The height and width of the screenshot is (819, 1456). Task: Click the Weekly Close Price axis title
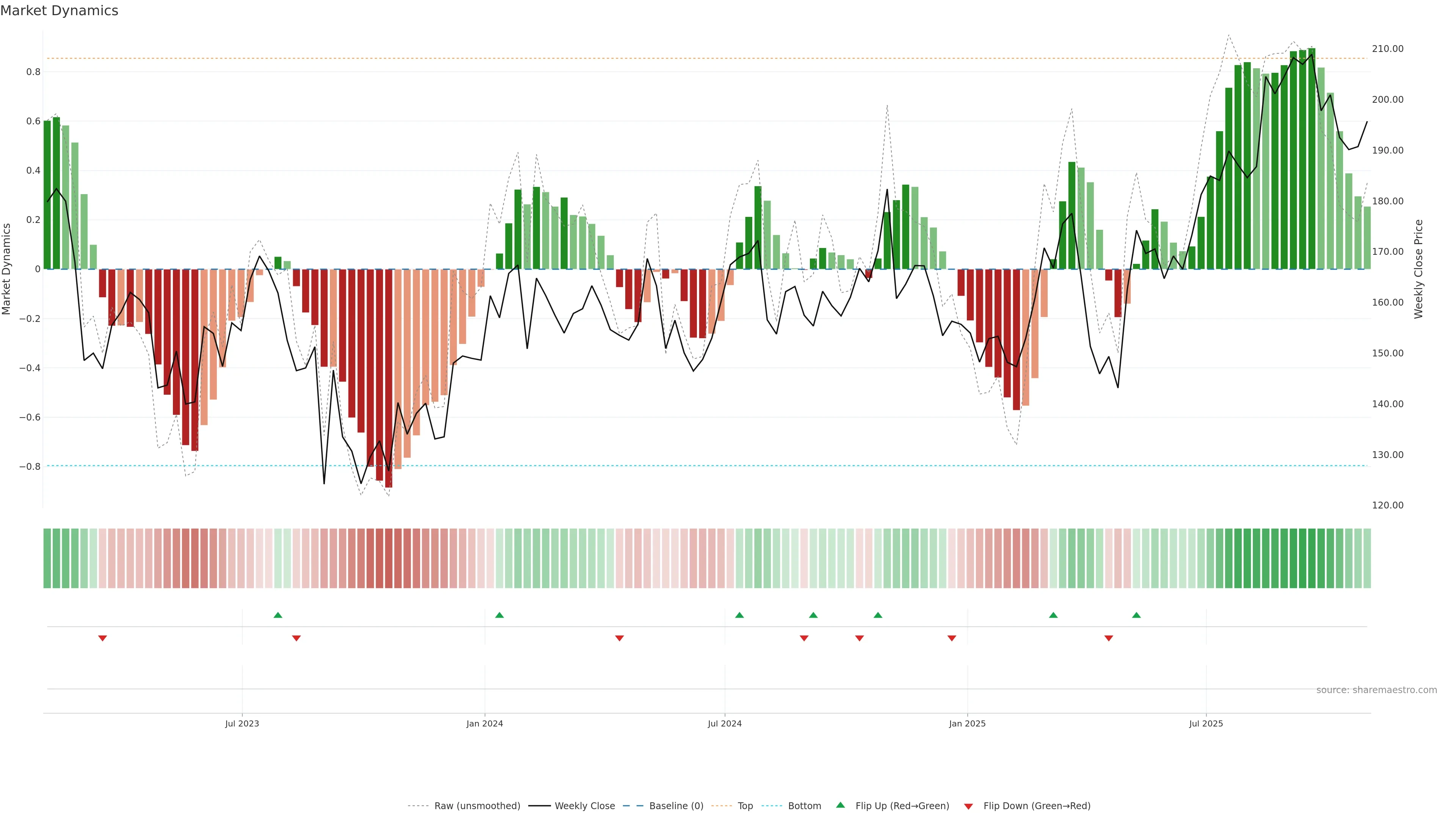[1419, 269]
